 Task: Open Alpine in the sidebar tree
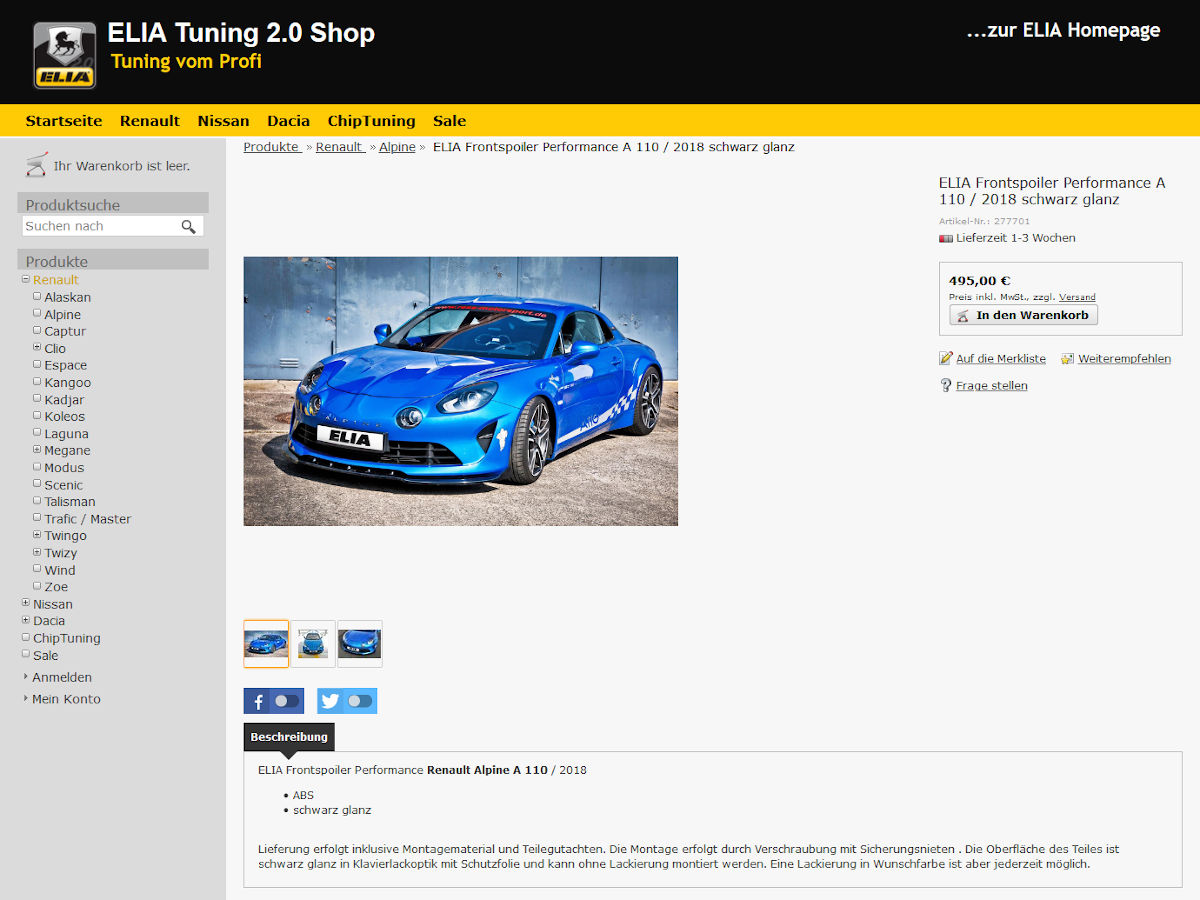coord(63,314)
